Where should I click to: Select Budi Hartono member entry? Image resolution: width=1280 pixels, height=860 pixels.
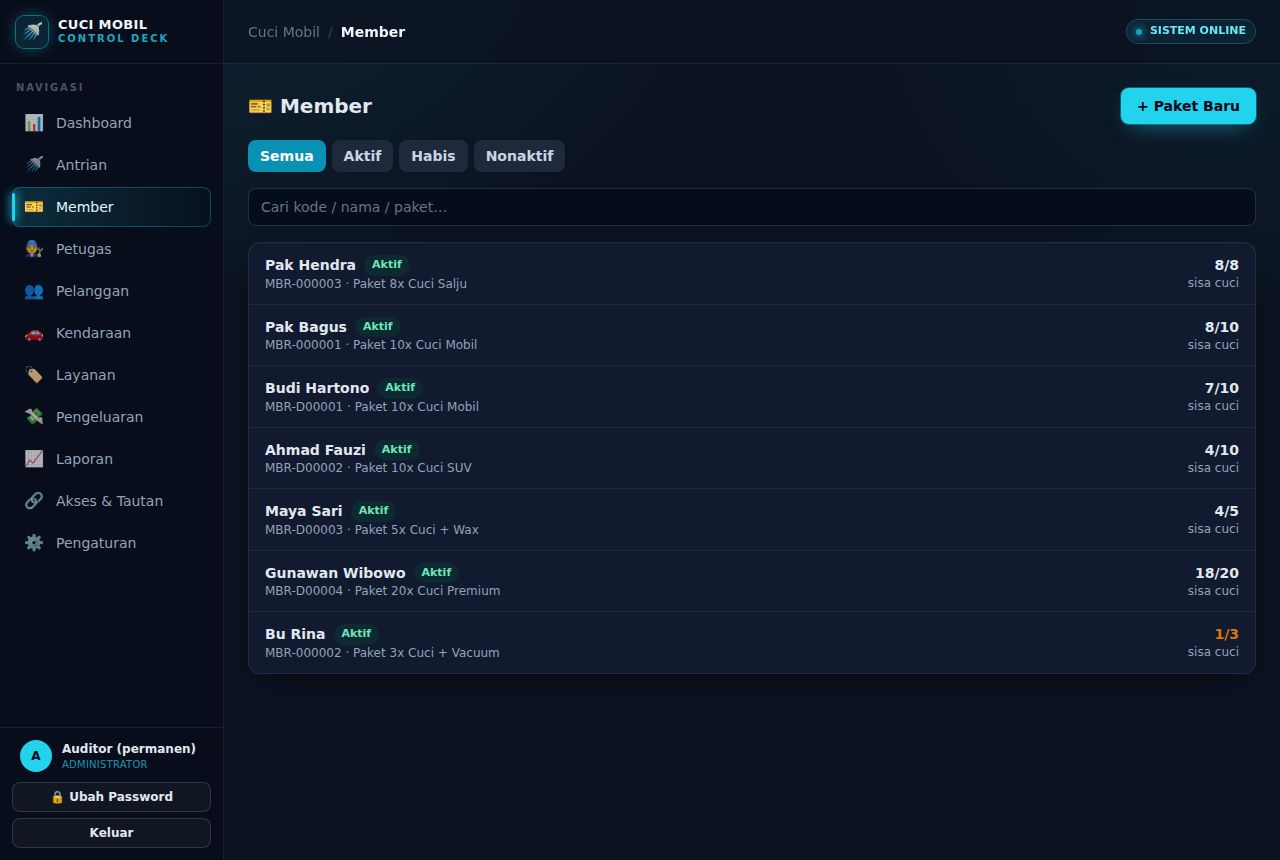click(752, 397)
